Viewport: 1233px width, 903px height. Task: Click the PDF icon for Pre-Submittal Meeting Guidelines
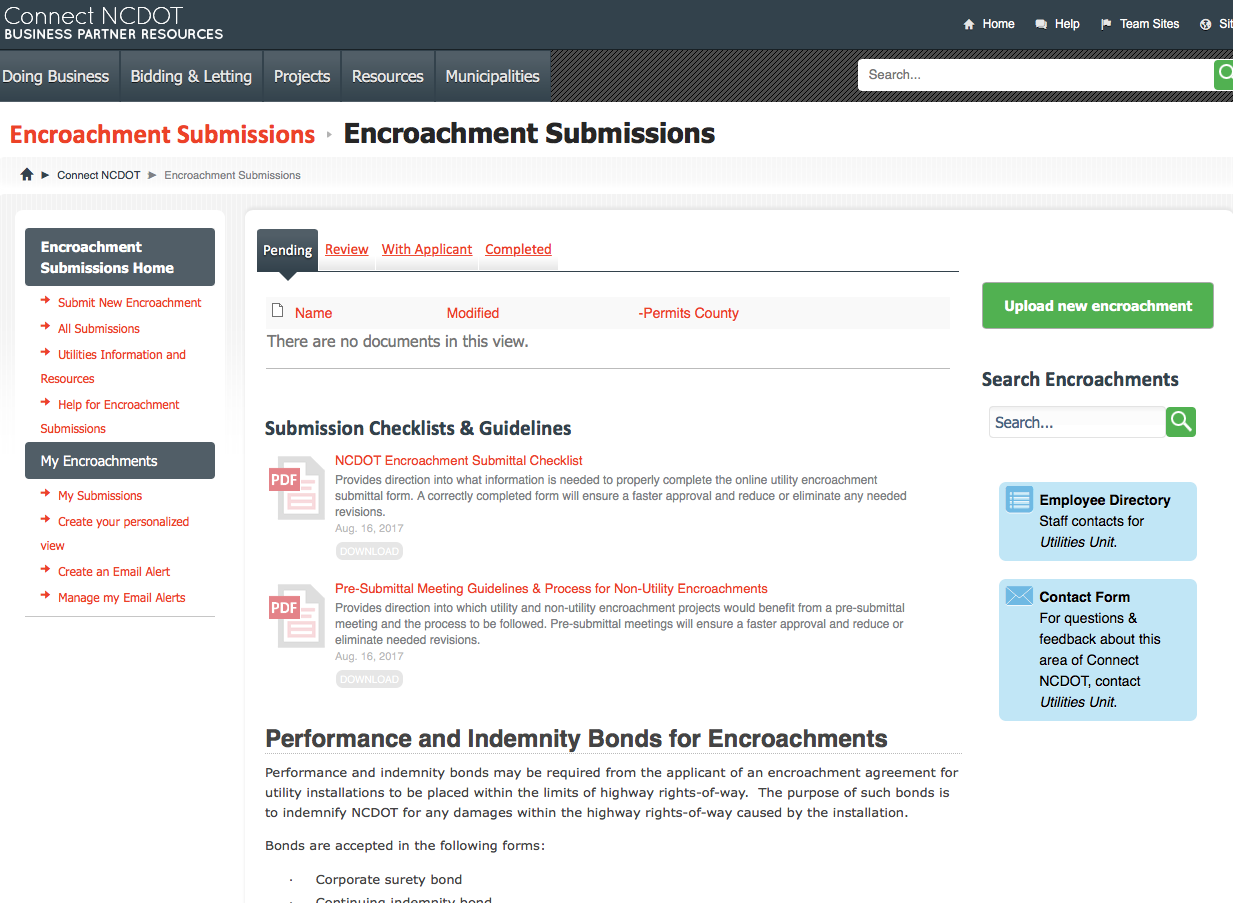[x=297, y=615]
